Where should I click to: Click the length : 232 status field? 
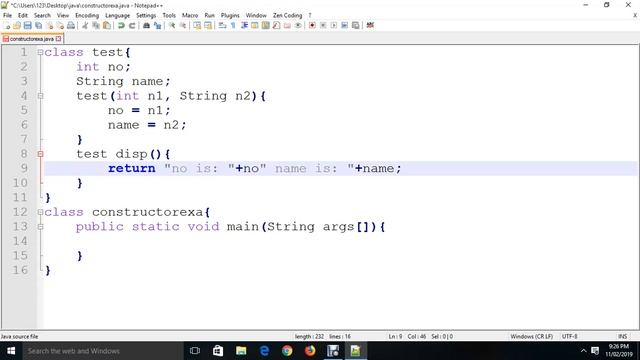[309, 337]
